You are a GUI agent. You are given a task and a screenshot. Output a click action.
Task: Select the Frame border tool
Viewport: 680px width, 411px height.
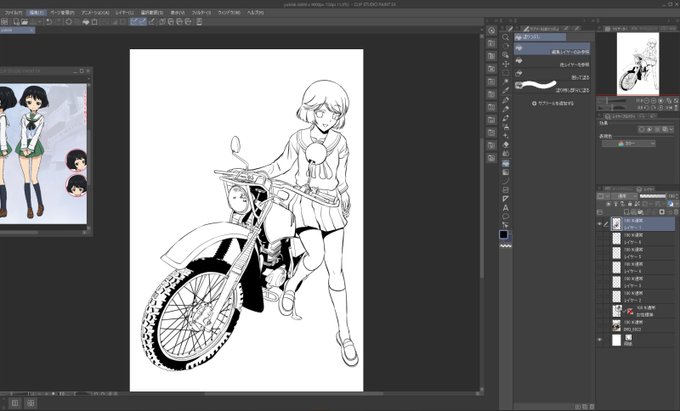(x=505, y=190)
